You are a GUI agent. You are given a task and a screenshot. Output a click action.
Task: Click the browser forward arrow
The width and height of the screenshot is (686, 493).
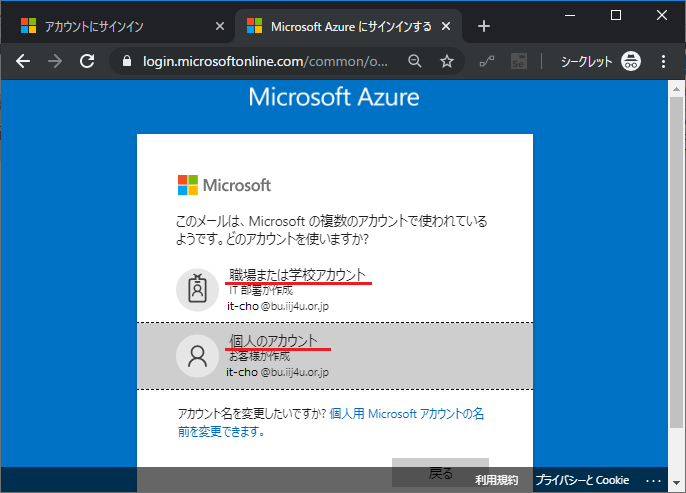click(55, 61)
